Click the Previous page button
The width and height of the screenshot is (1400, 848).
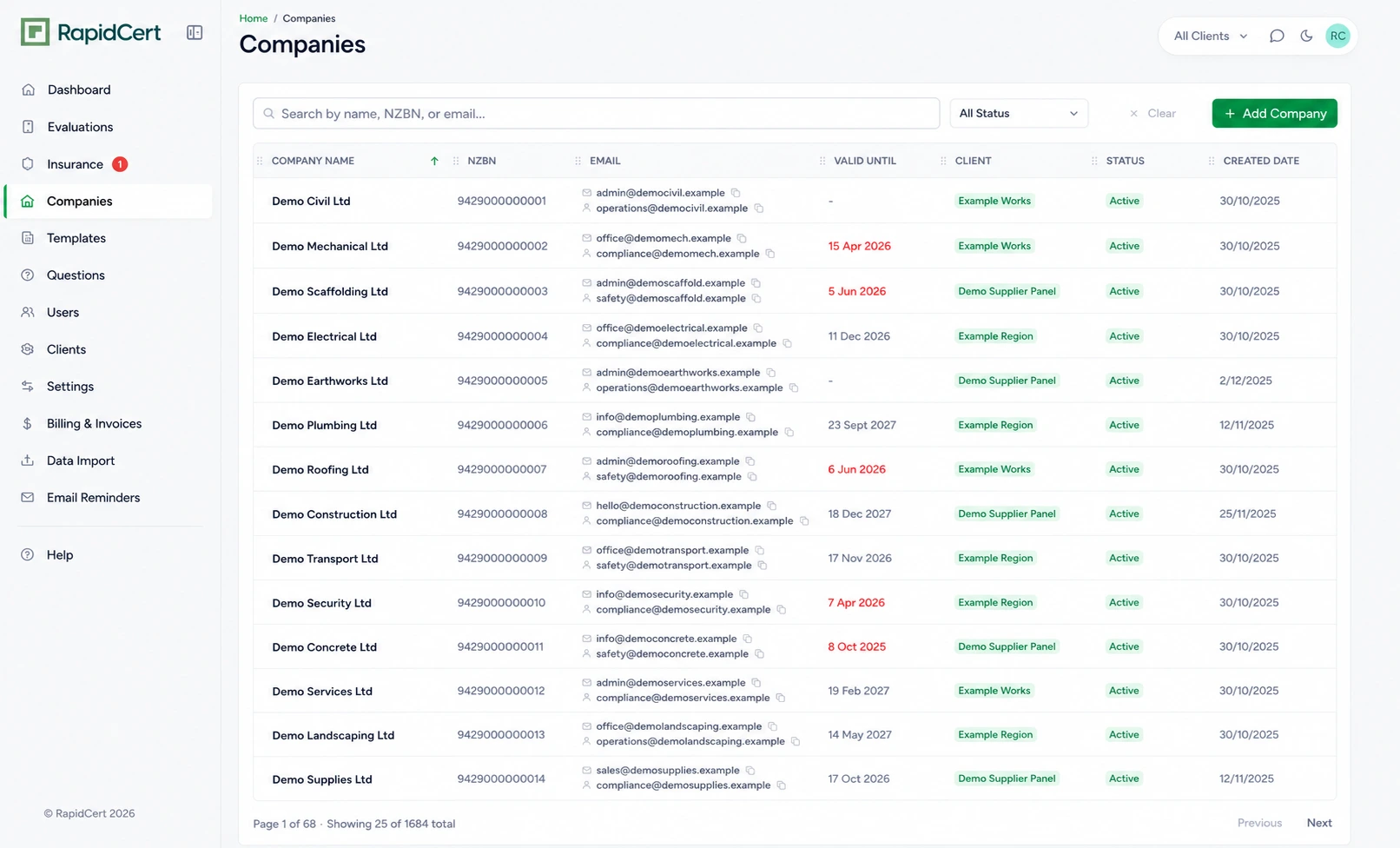coord(1259,823)
